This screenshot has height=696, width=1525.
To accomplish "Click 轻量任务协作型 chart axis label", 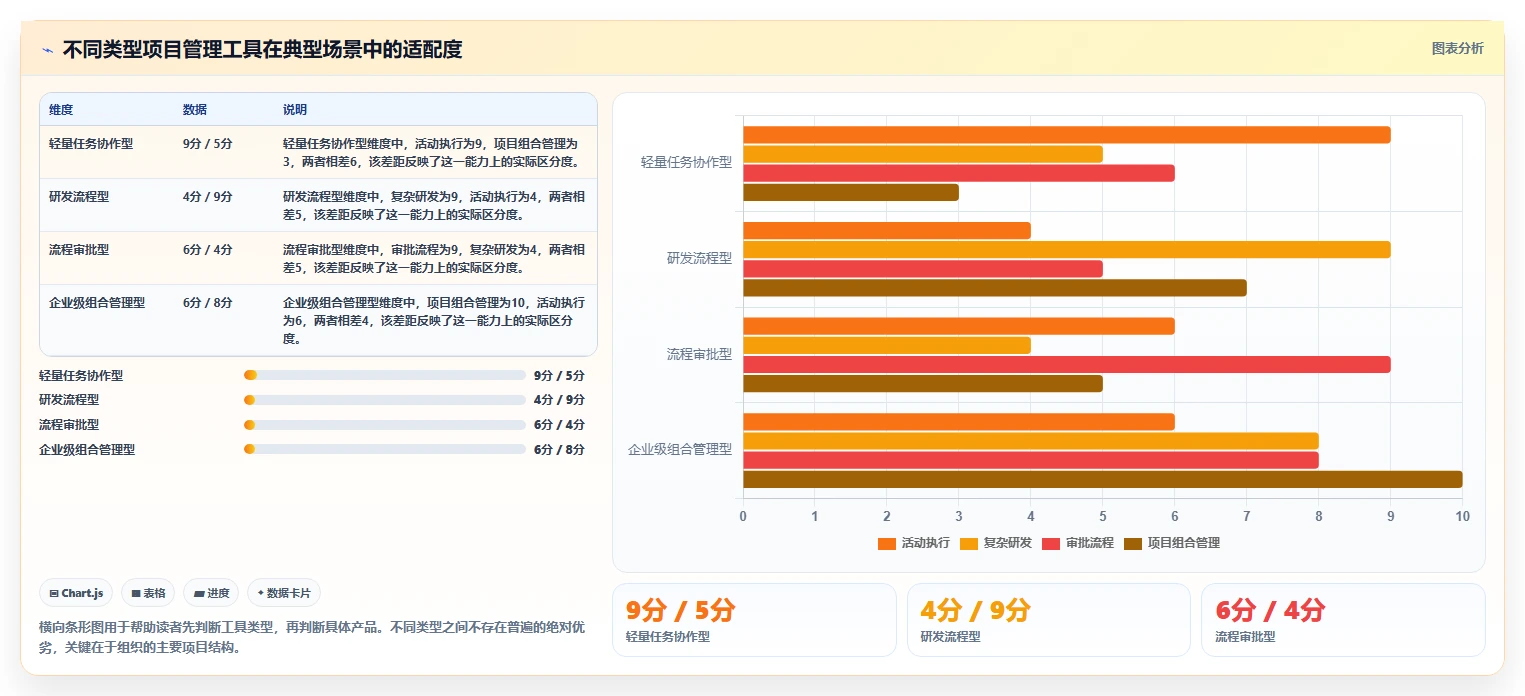I will tap(686, 162).
